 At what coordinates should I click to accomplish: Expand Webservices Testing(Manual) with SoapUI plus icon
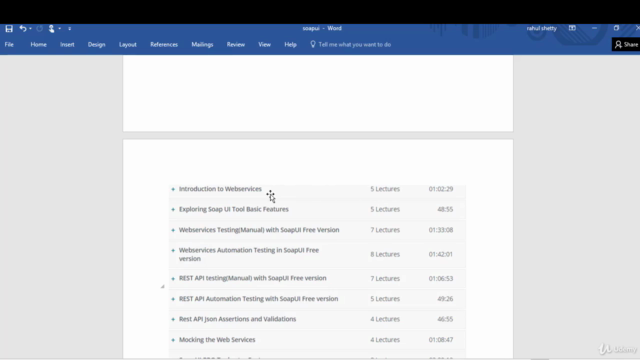point(173,230)
